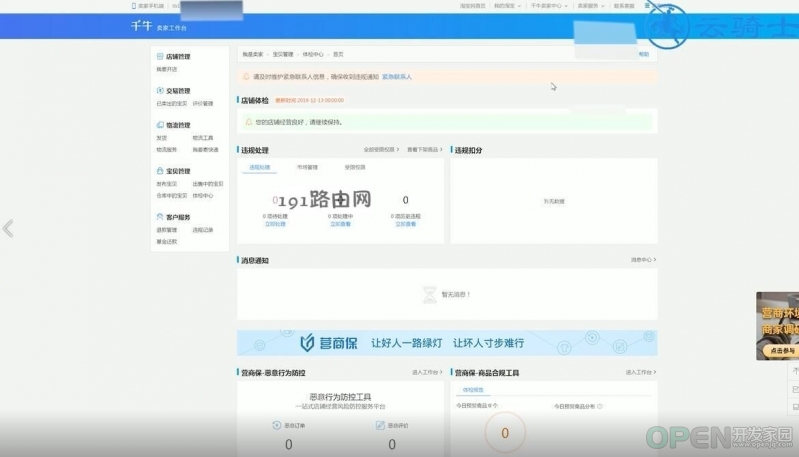Click the hourglass icon beside 暂无消息
This screenshot has height=457, width=799.
[430, 294]
